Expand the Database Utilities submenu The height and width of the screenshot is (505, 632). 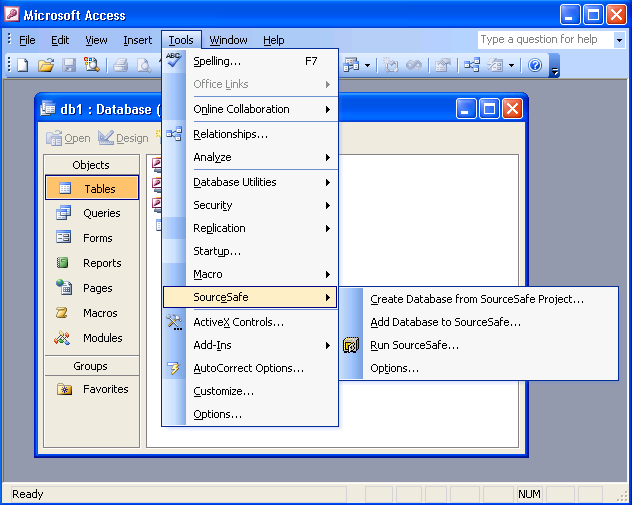tap(250, 182)
